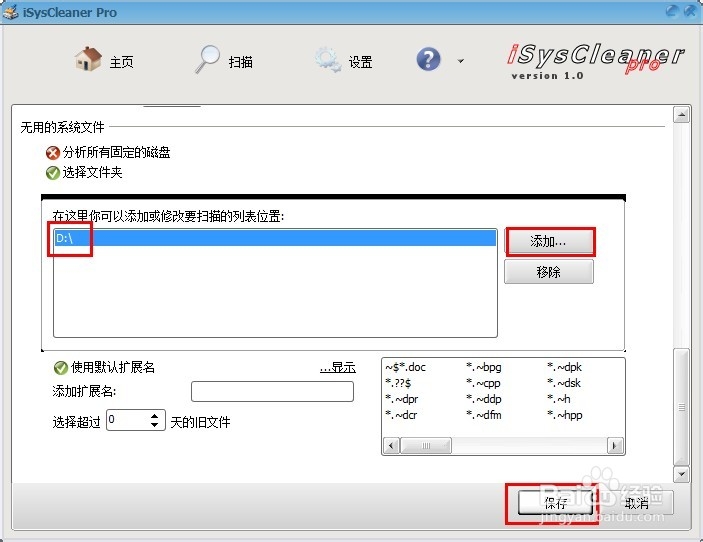Screen dimensions: 703x542
Task: Toggle 使用默认扩展名 option
Action: (104, 368)
